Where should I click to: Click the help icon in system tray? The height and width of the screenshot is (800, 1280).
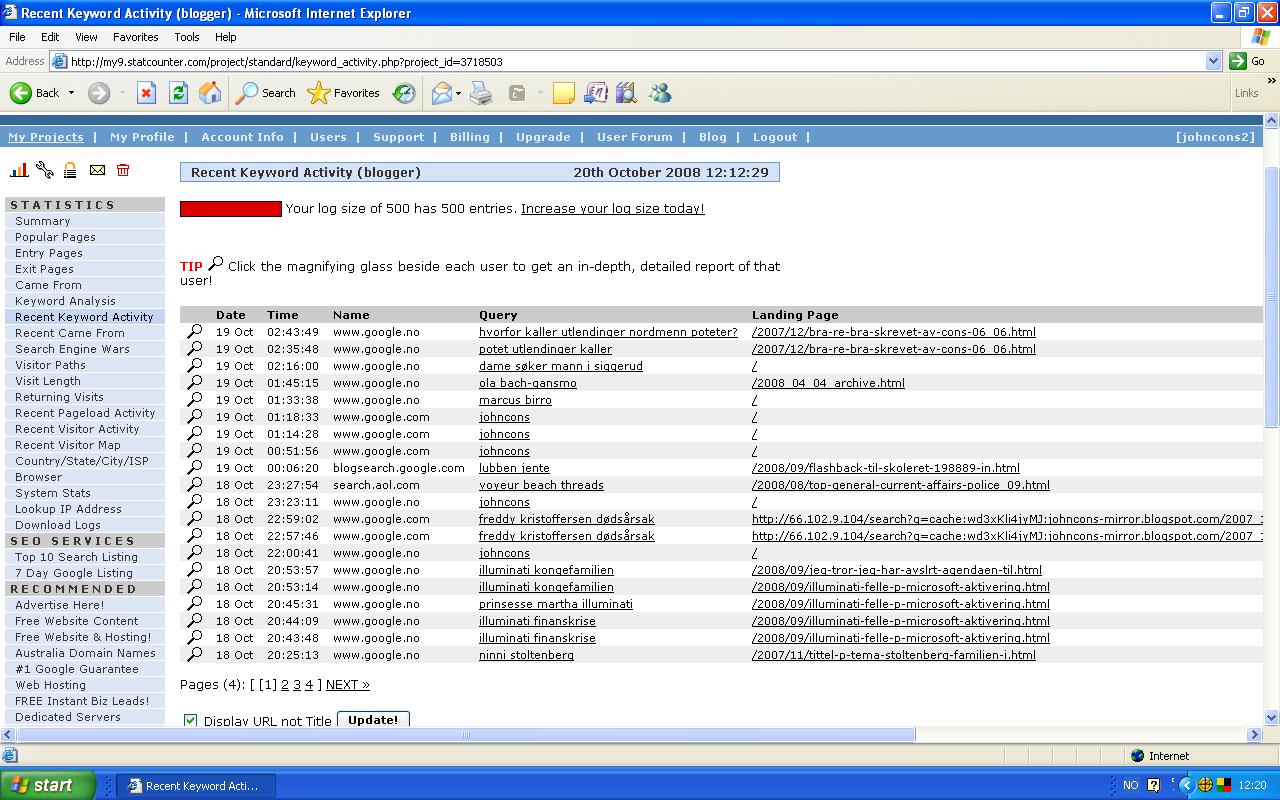pyautogui.click(x=1153, y=785)
